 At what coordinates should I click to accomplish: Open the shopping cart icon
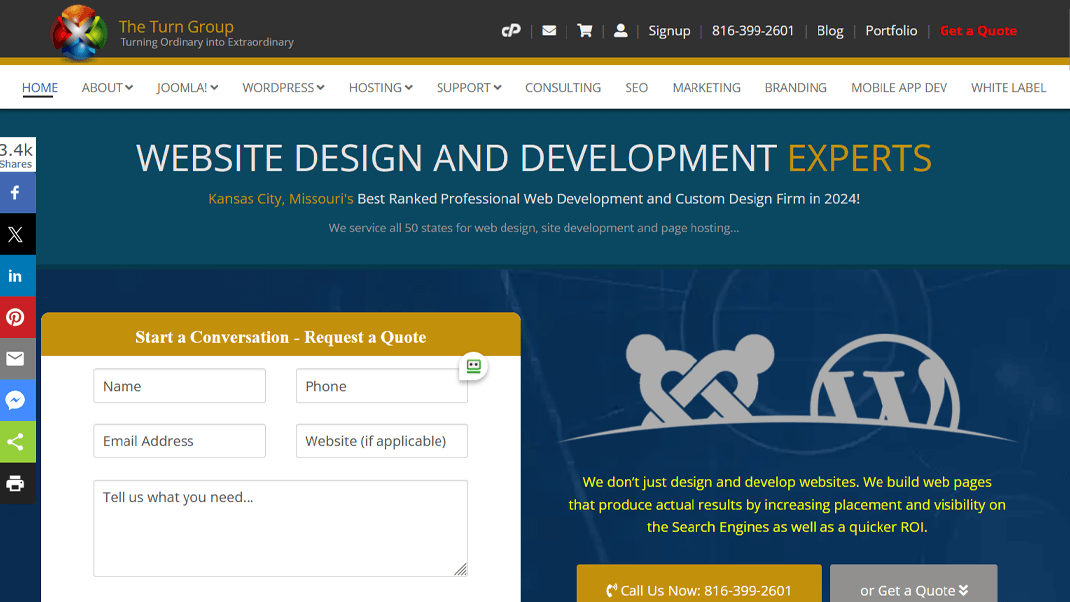coord(585,31)
